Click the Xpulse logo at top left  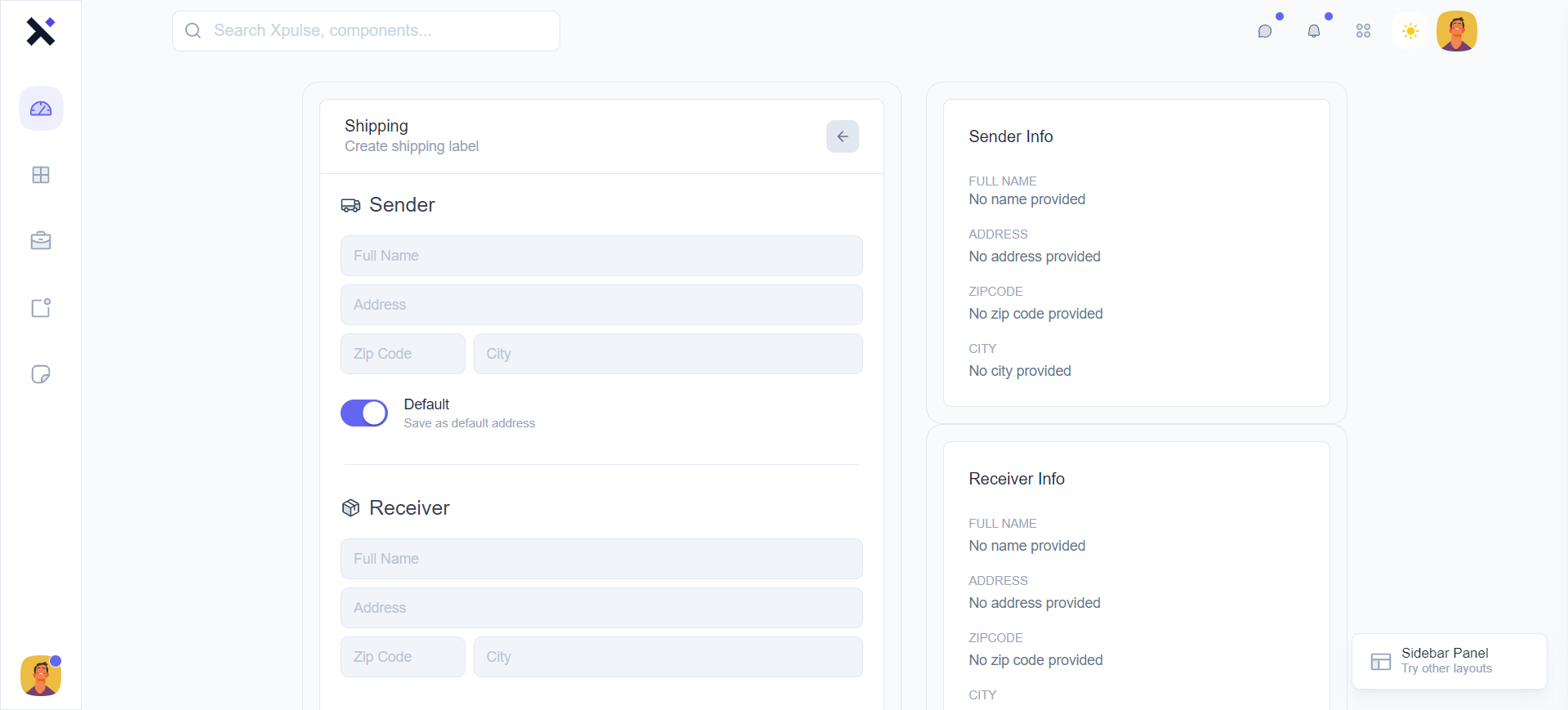pyautogui.click(x=41, y=31)
